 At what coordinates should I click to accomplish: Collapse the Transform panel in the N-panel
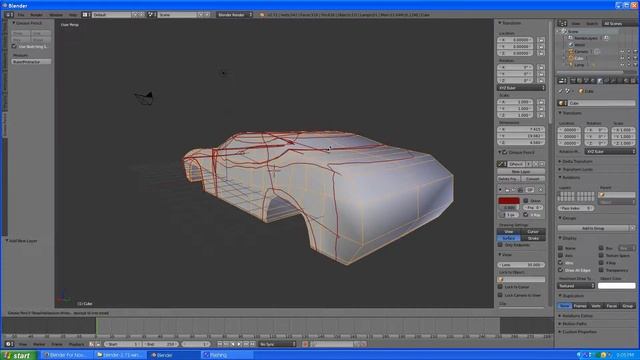(510, 23)
